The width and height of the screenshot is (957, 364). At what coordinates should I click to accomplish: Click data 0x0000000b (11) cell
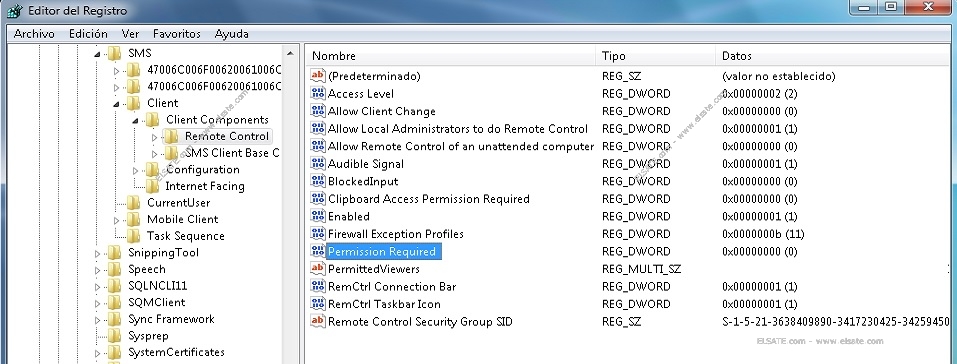coord(763,234)
